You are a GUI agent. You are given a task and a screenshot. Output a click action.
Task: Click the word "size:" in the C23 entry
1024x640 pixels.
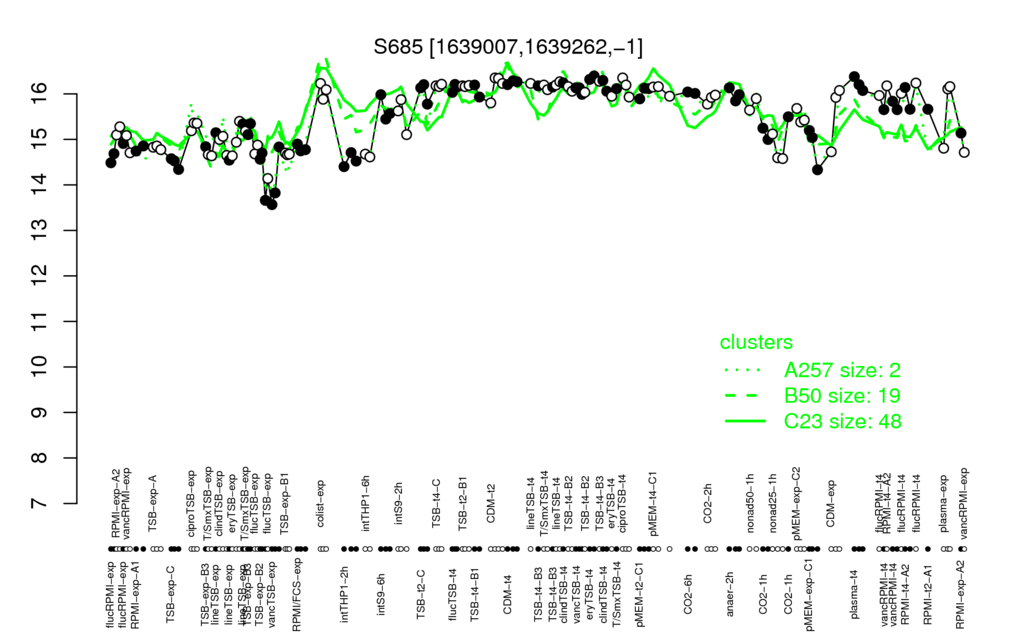click(850, 422)
